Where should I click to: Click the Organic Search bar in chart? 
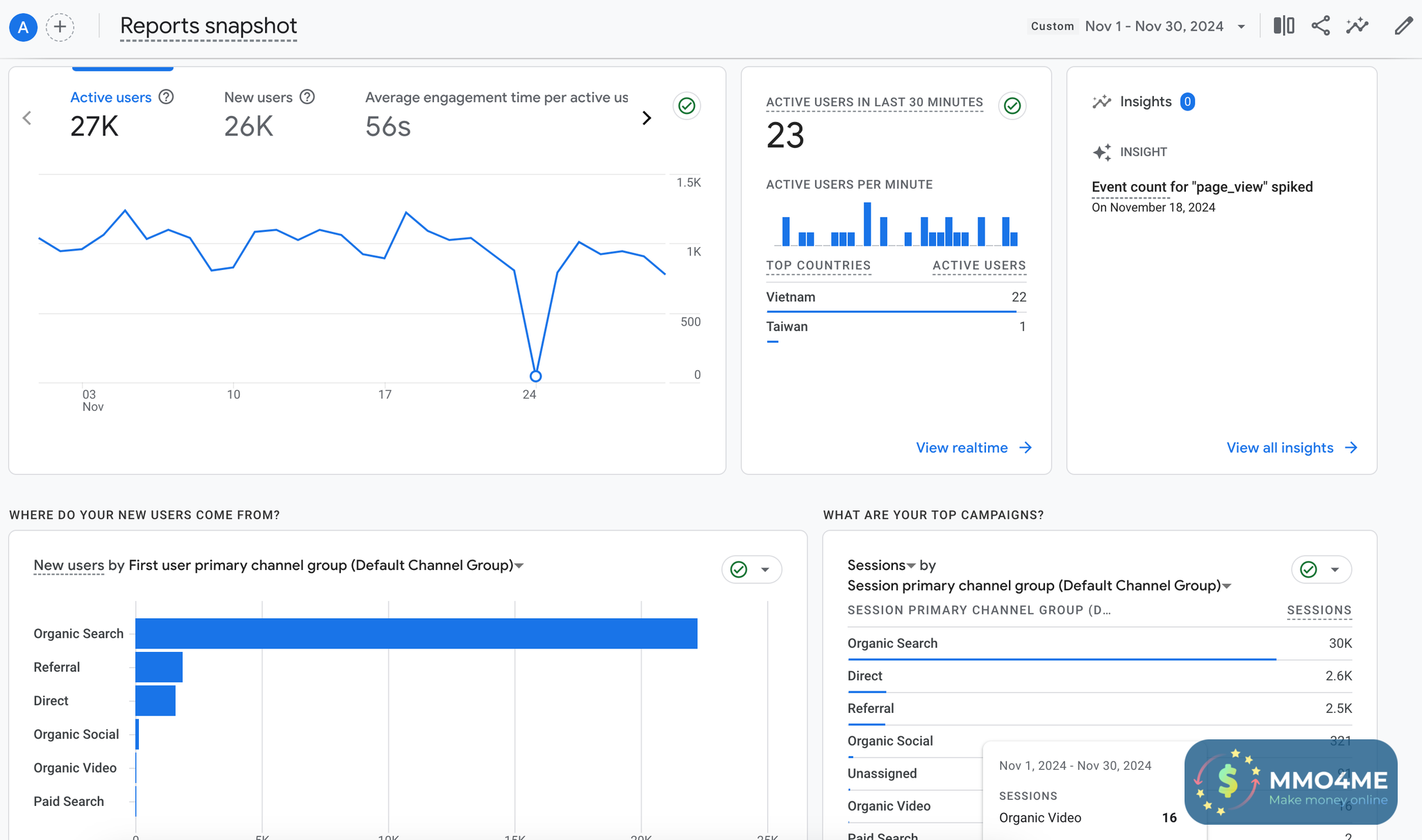click(417, 634)
